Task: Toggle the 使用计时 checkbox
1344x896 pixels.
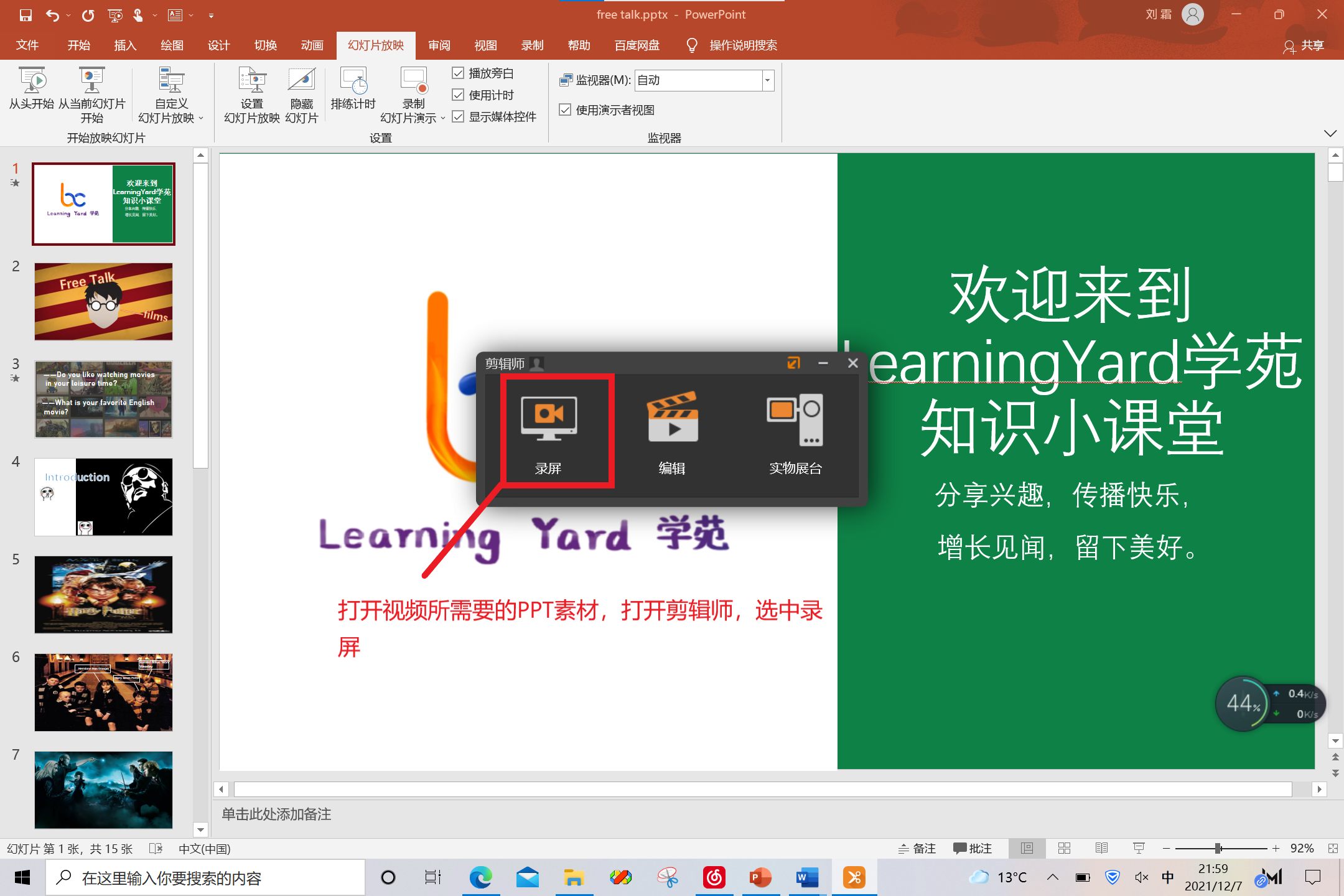Action: pyautogui.click(x=458, y=95)
